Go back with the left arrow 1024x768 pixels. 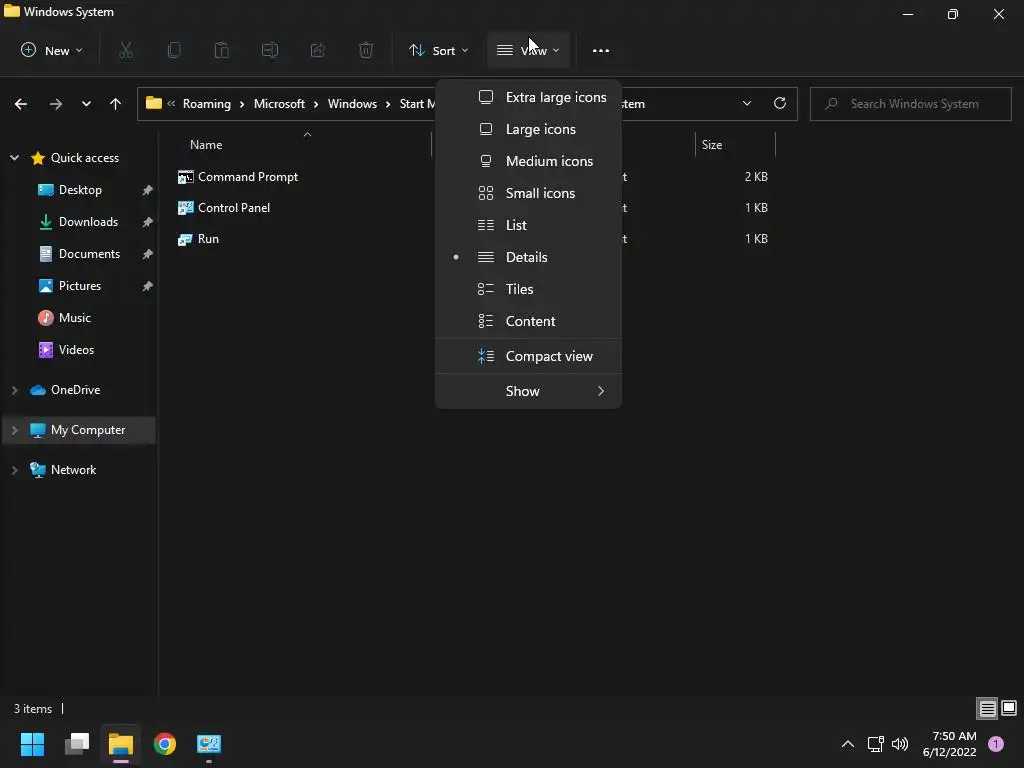pos(21,104)
